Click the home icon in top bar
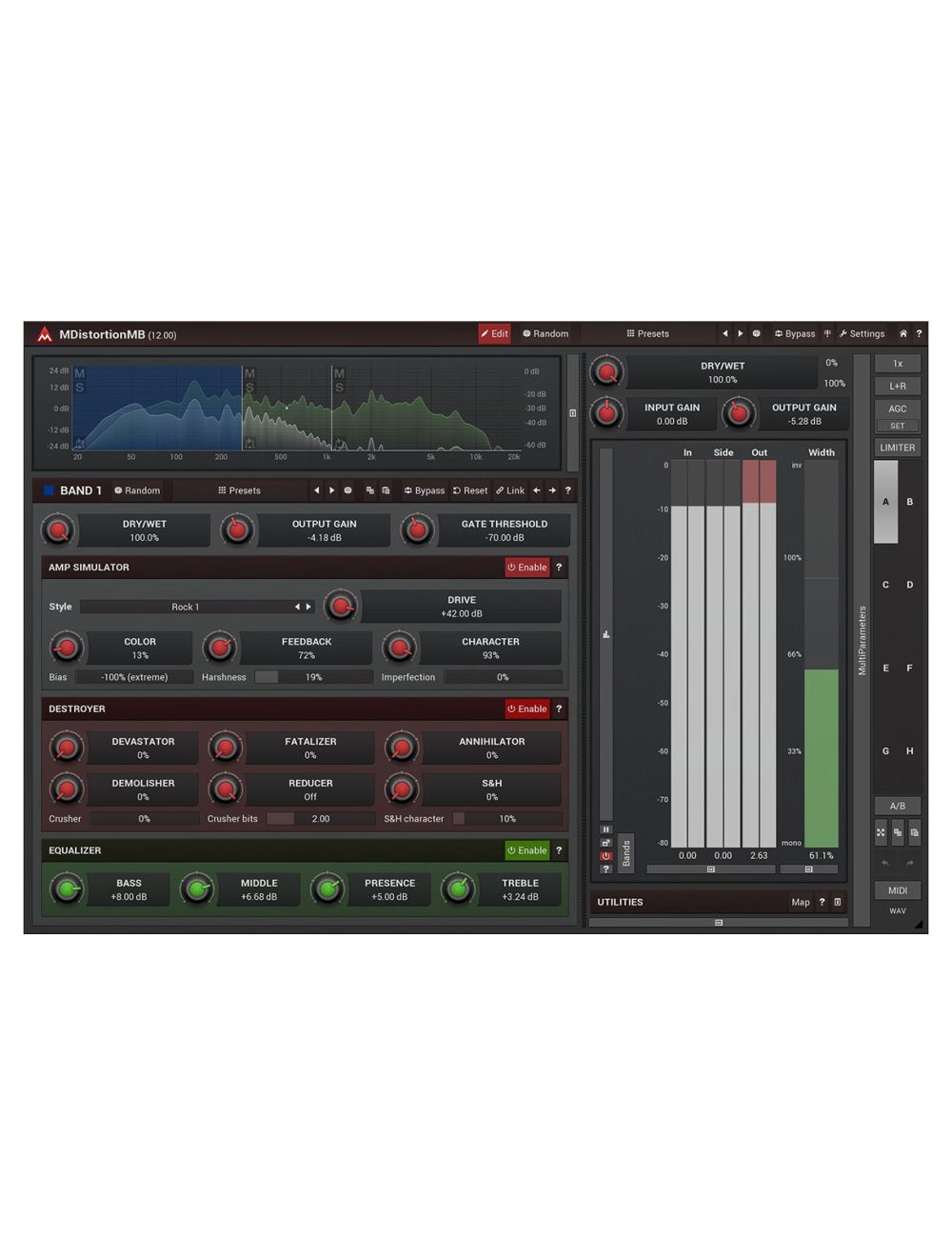 902,334
